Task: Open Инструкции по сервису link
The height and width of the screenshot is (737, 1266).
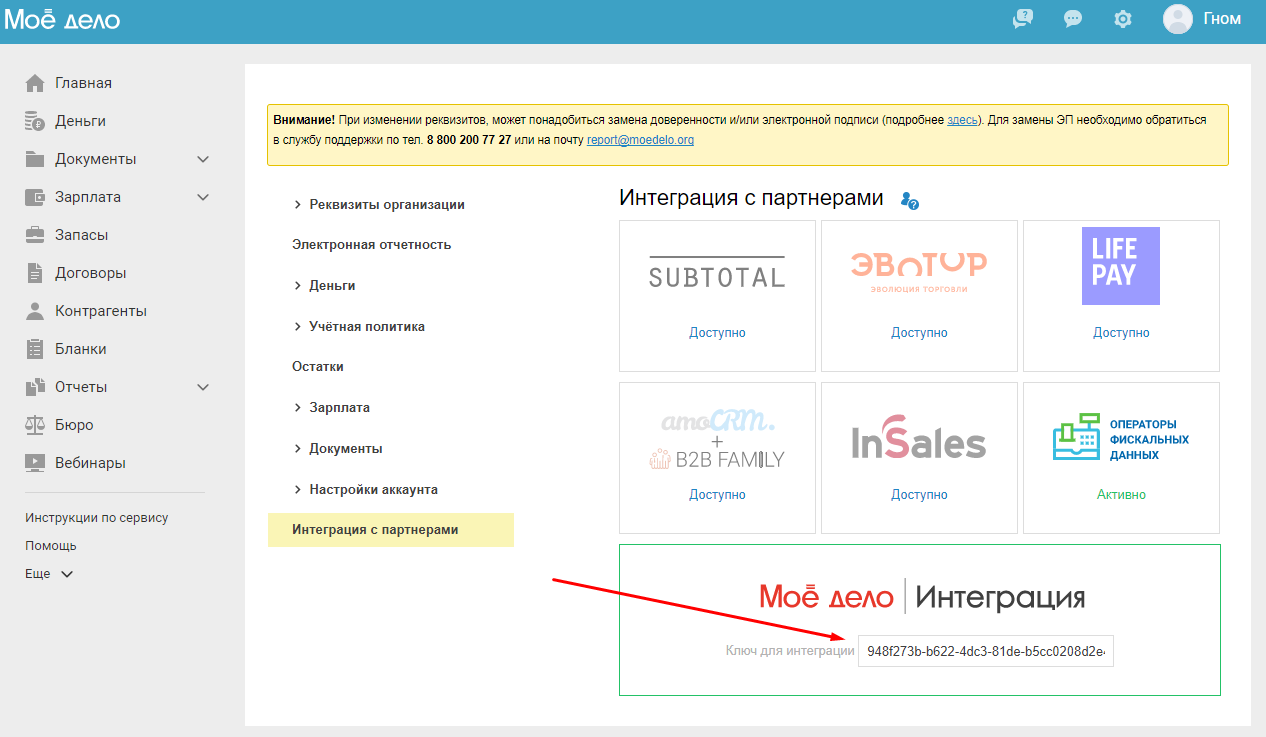Action: point(97,518)
